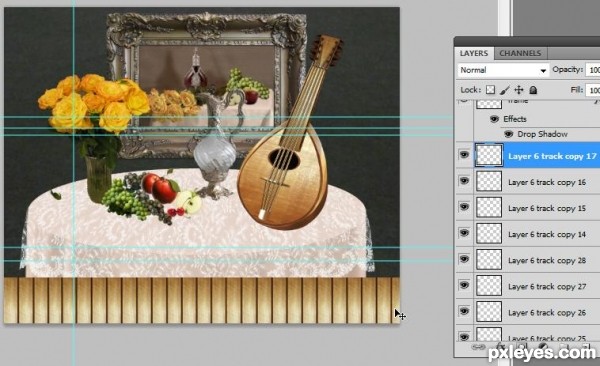The height and width of the screenshot is (366, 600).
Task: Add layer mask icon in Layers footer
Action: (x=523, y=348)
